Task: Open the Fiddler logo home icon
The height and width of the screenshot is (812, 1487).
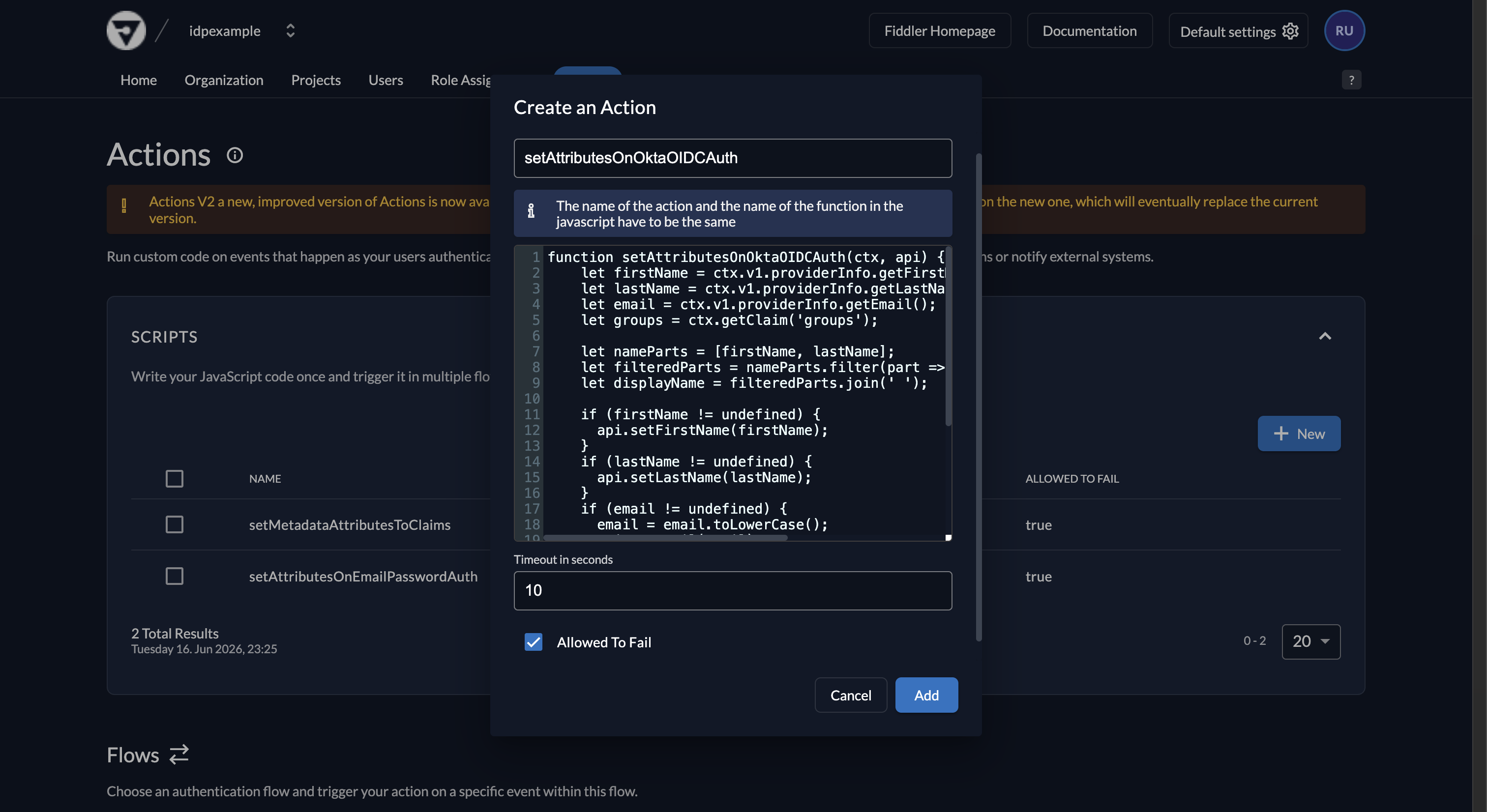Action: 126,30
